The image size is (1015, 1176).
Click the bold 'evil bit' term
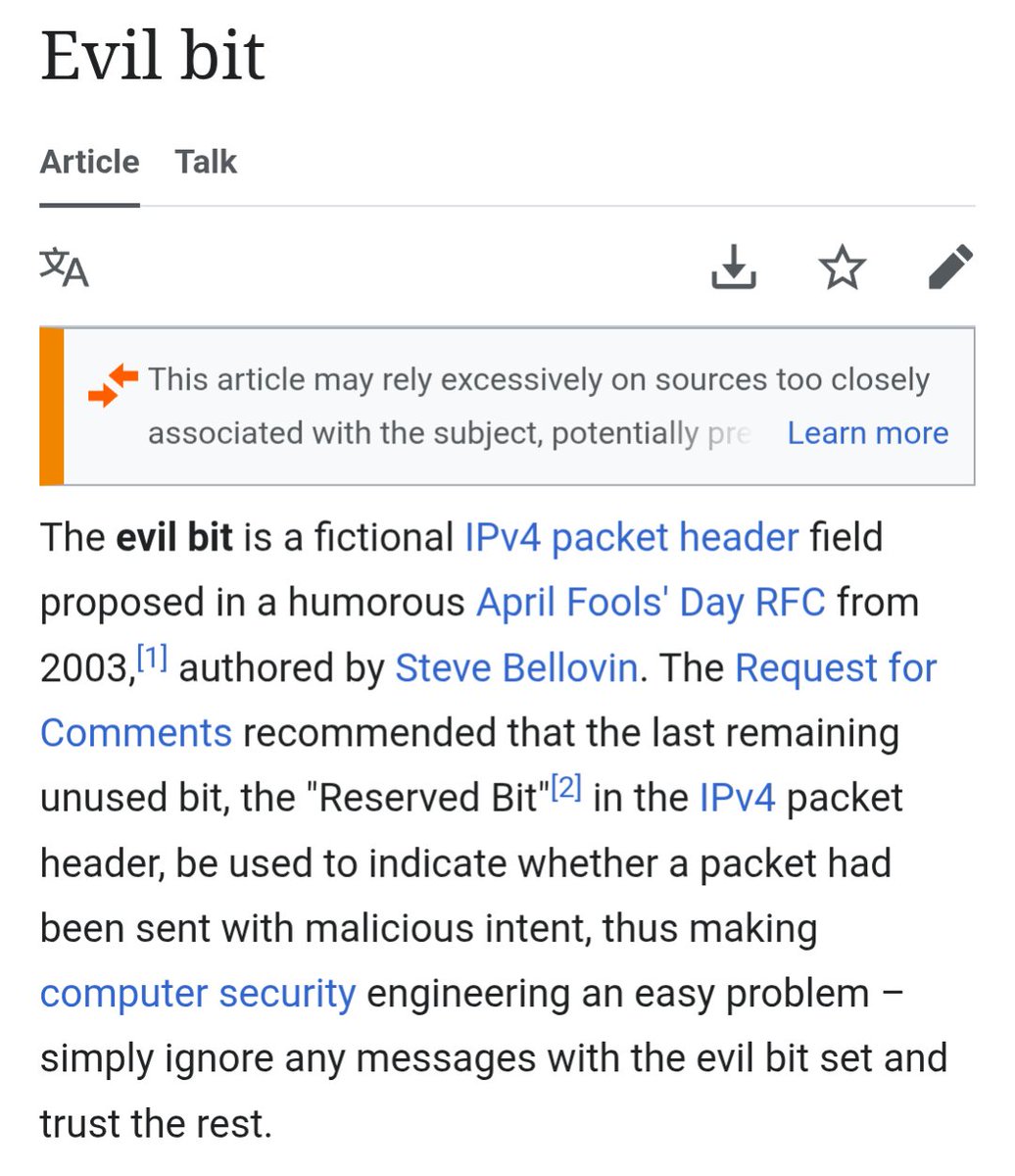coord(174,538)
